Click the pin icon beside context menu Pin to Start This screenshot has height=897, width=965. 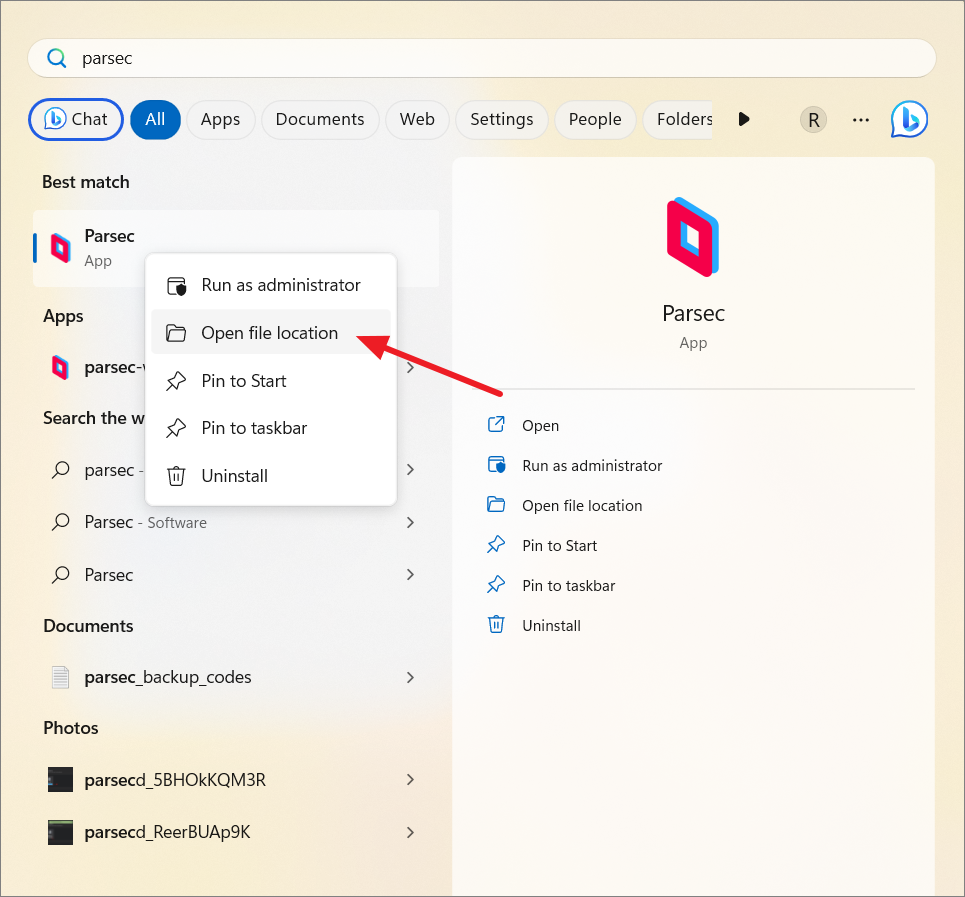click(x=176, y=381)
